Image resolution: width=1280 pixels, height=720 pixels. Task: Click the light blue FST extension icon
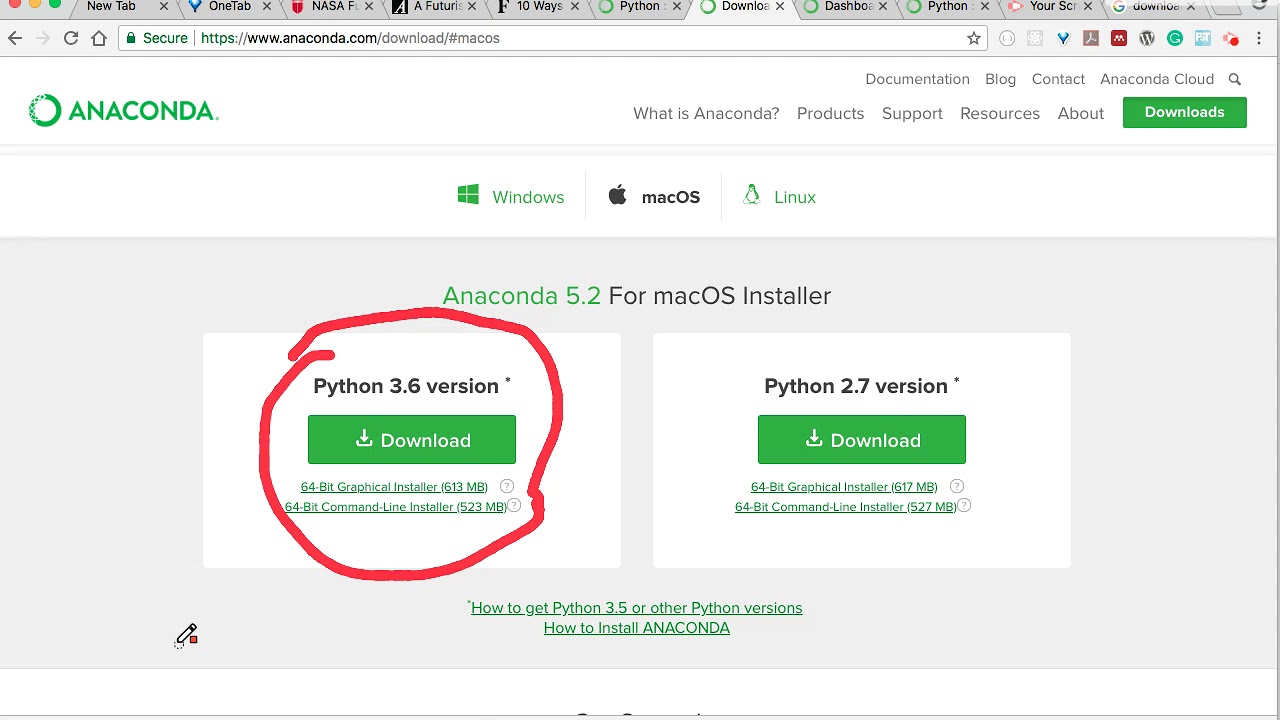(1203, 38)
